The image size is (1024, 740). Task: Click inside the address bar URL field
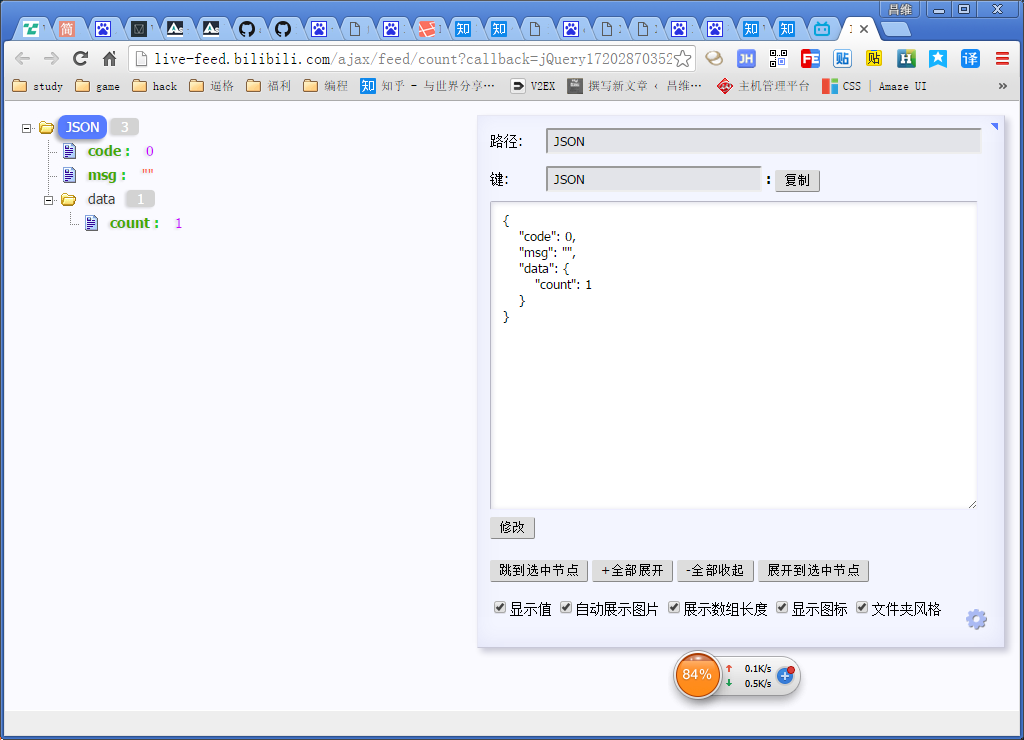(x=400, y=59)
